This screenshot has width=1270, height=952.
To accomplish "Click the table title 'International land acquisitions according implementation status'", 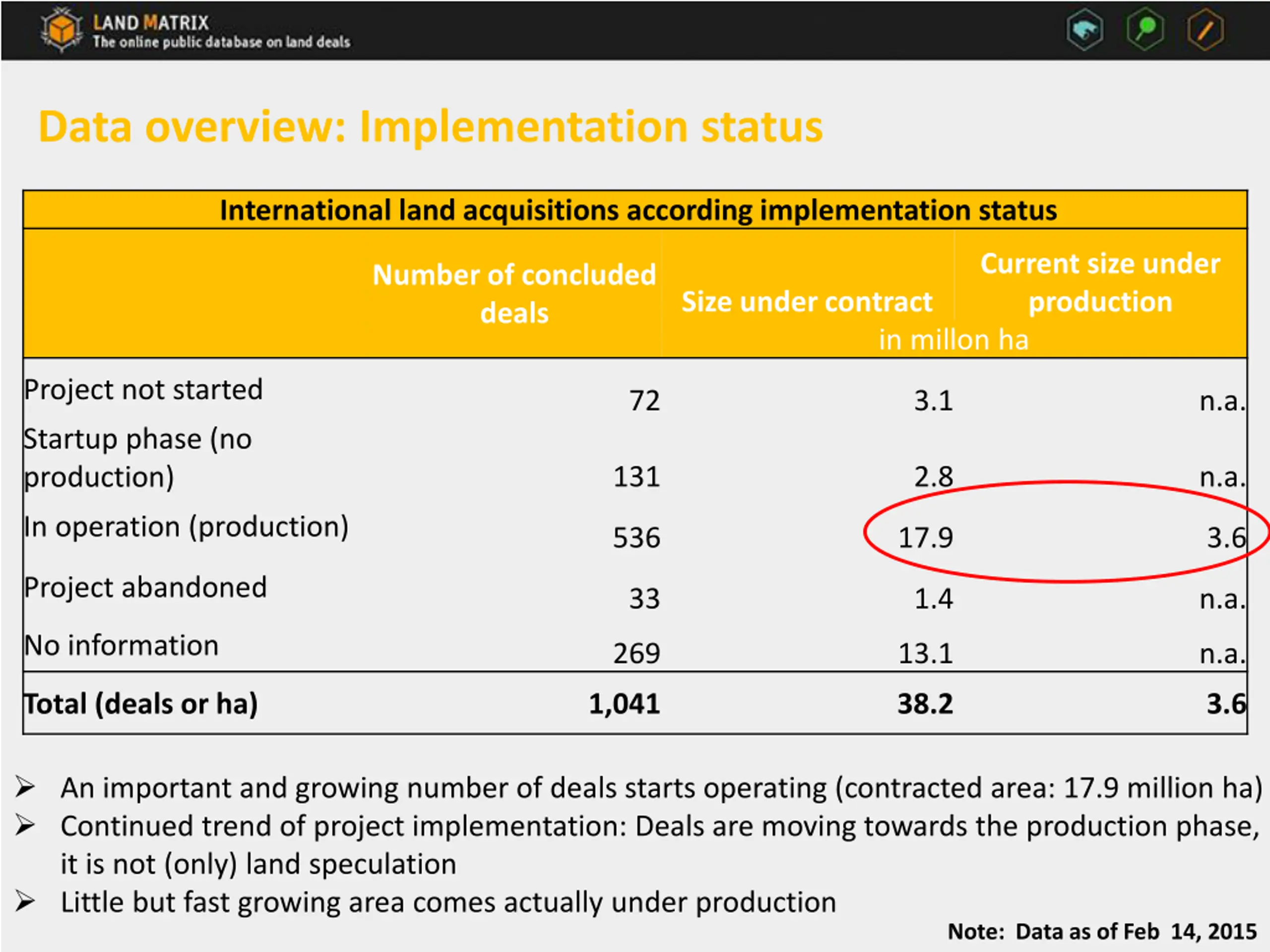I will [638, 210].
